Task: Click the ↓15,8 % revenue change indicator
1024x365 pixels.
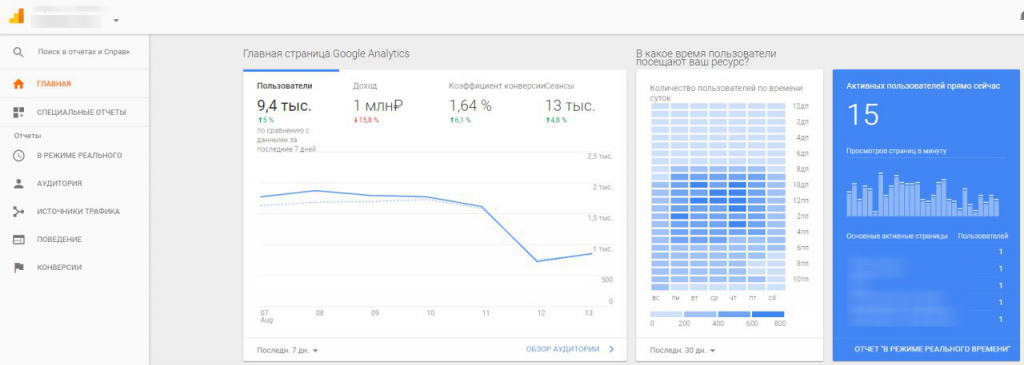Action: coord(366,120)
